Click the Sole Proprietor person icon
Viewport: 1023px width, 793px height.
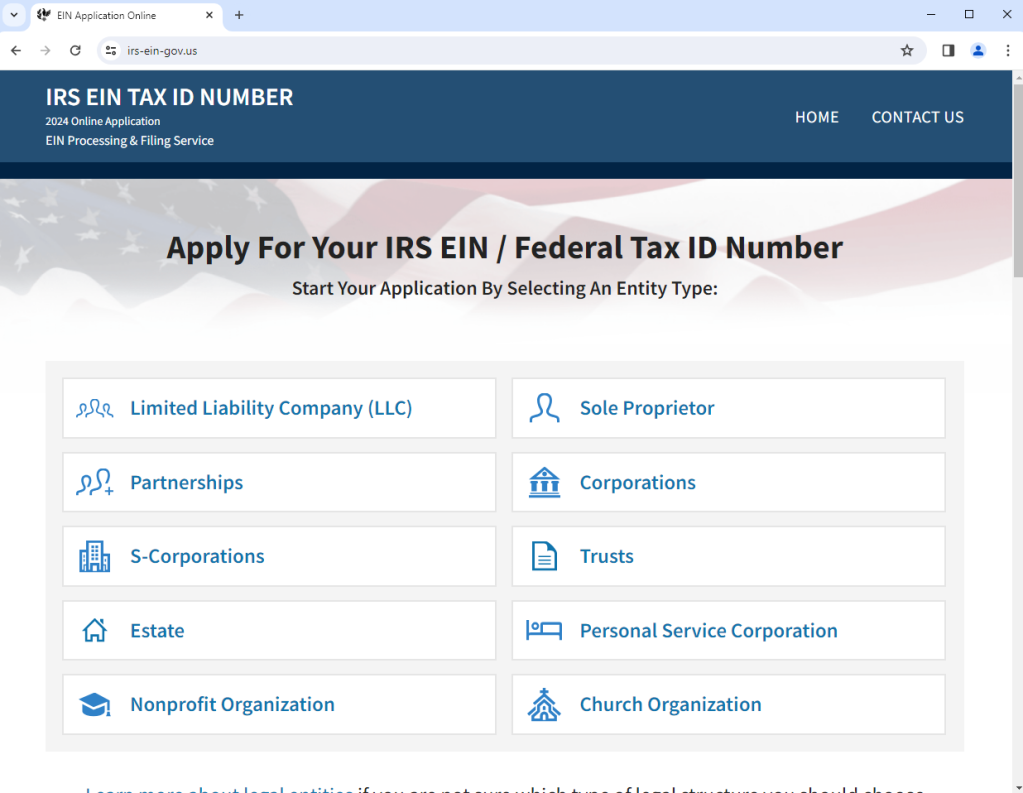pyautogui.click(x=544, y=408)
